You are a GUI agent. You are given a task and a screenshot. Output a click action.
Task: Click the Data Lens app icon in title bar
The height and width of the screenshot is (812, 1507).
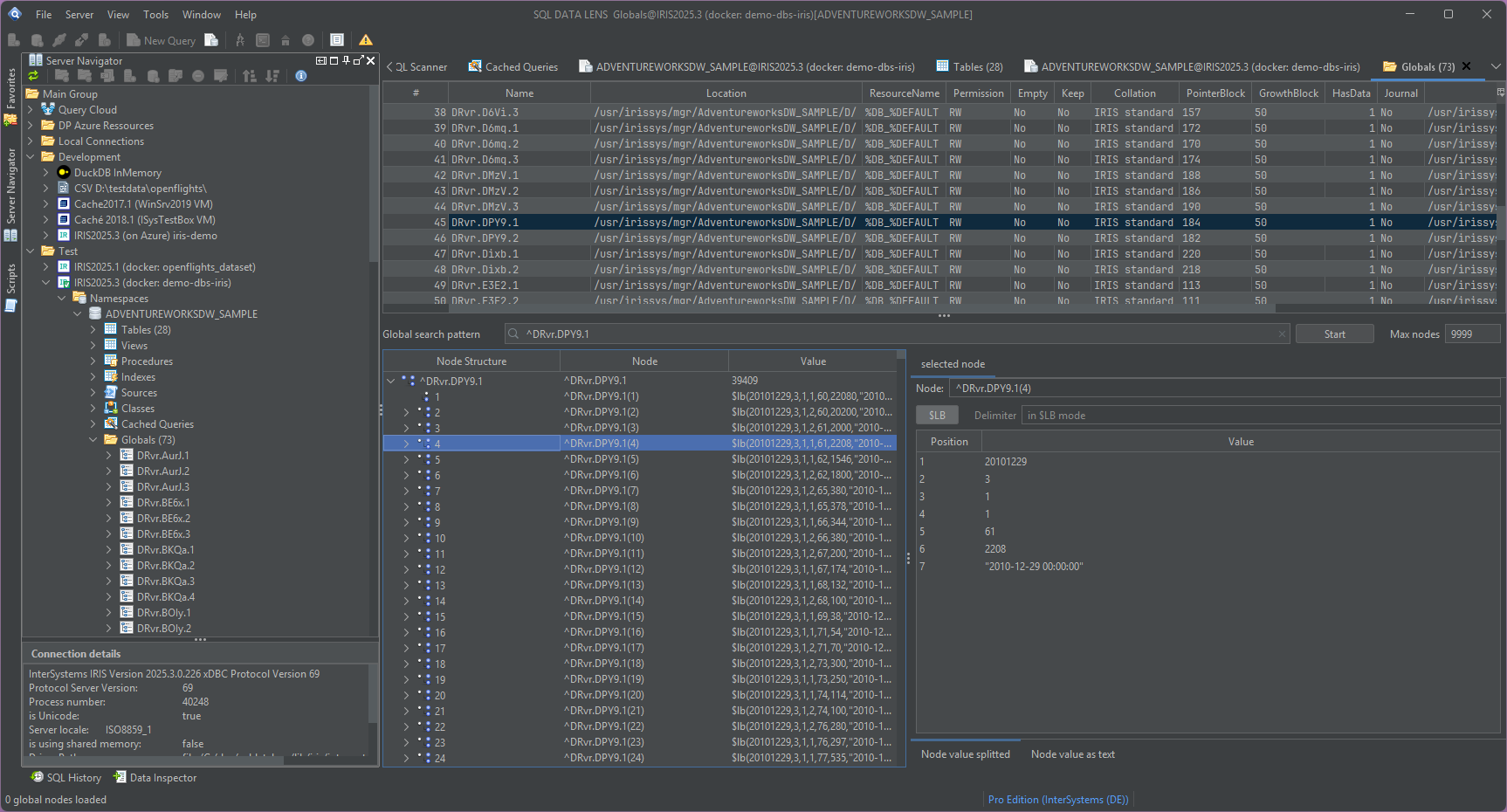(14, 14)
